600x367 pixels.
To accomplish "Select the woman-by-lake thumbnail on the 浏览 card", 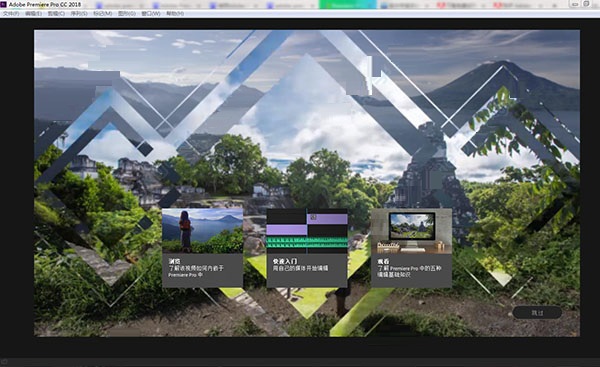I will [202, 231].
